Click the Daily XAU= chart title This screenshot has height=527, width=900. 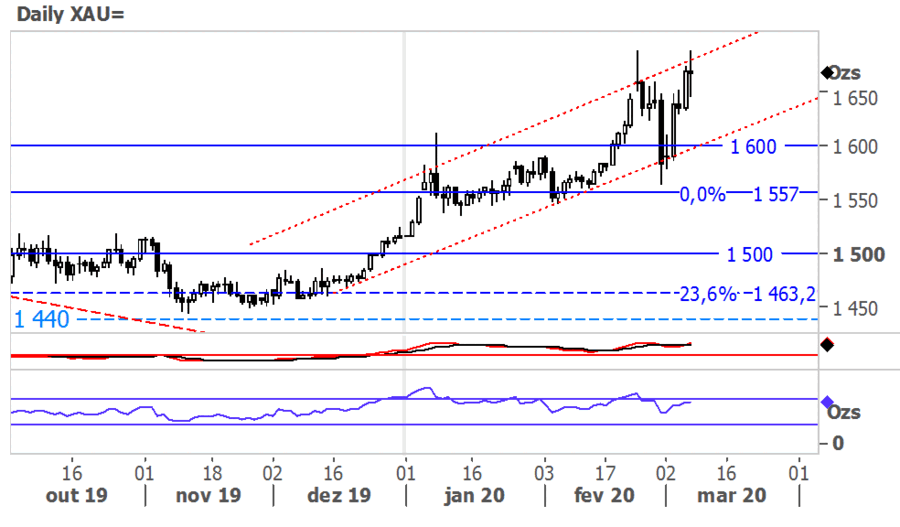point(70,14)
